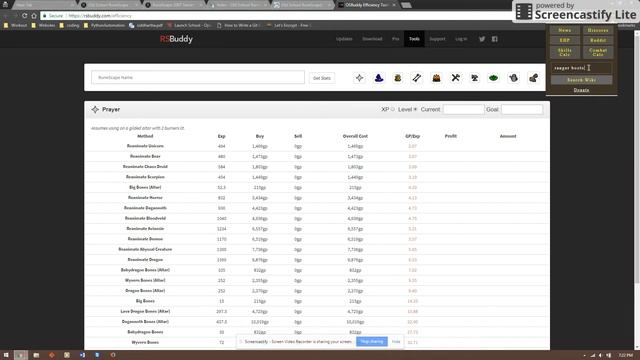Open the Workout bookmarks folder
The width and height of the screenshot is (640, 360).
pos(15,25)
